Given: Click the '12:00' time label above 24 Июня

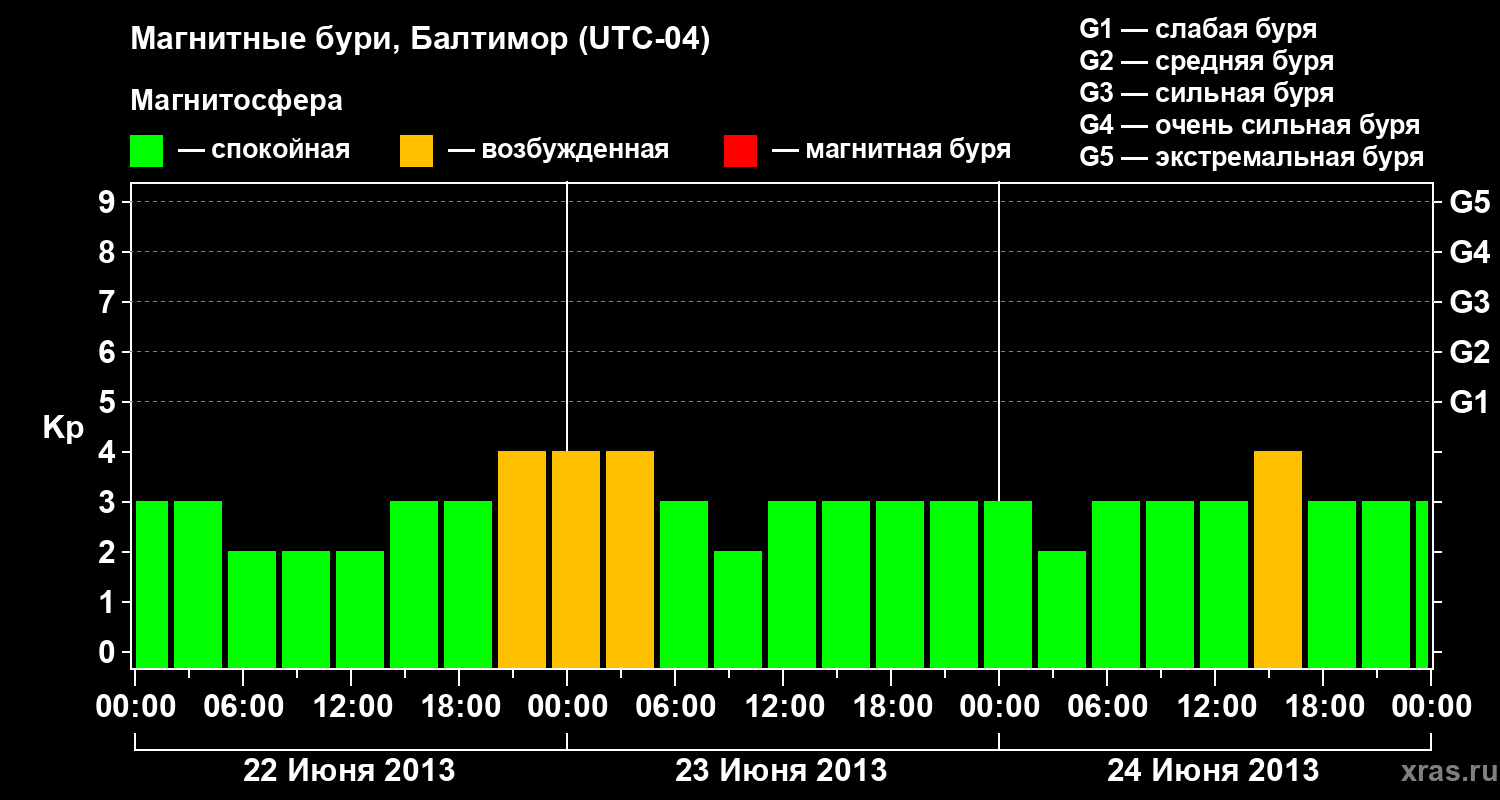Looking at the screenshot, I should click(x=1215, y=707).
